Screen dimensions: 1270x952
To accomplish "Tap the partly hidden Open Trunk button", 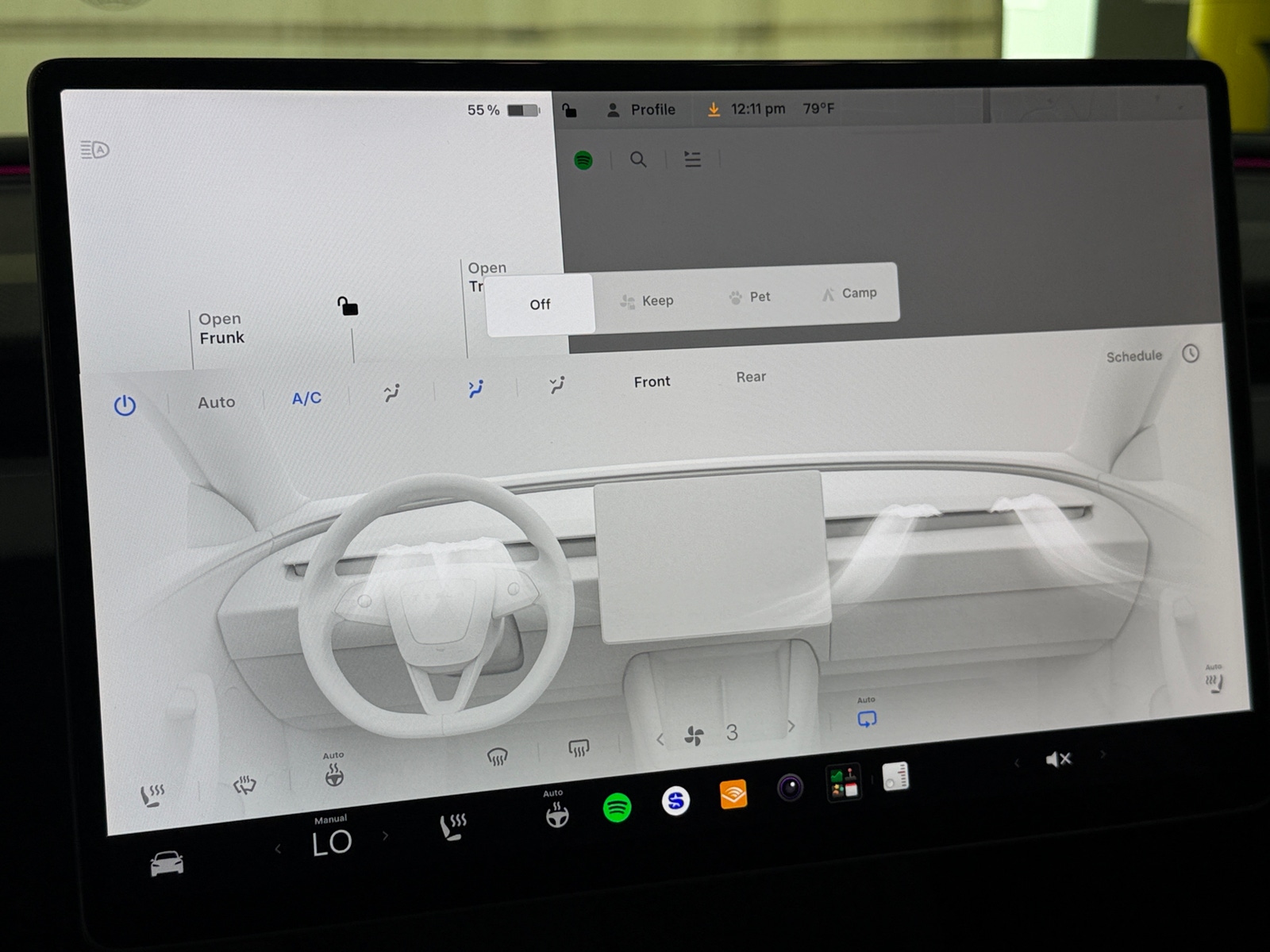I will 486,277.
